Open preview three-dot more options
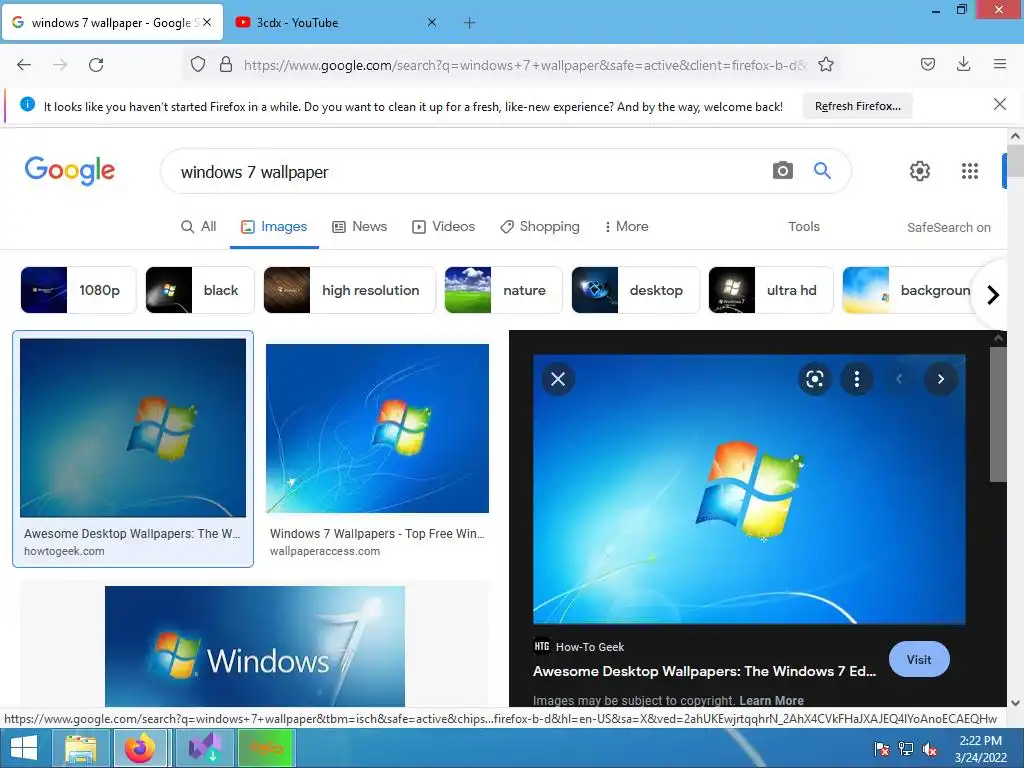Image resolution: width=1024 pixels, height=768 pixels. point(857,379)
